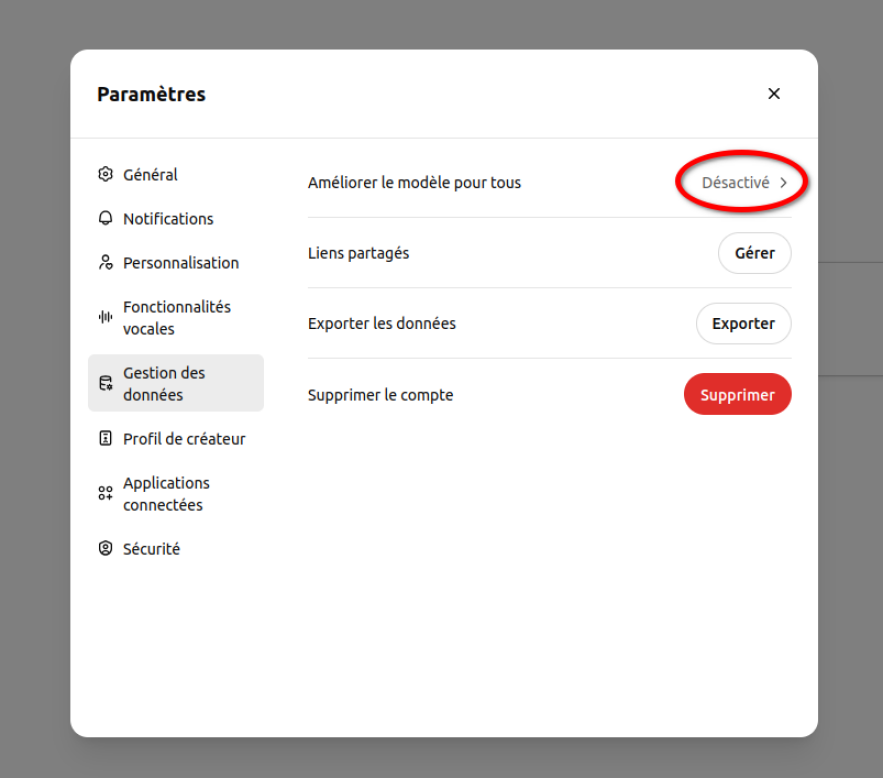
Task: Click the gear icon beside Général
Action: pos(106,174)
